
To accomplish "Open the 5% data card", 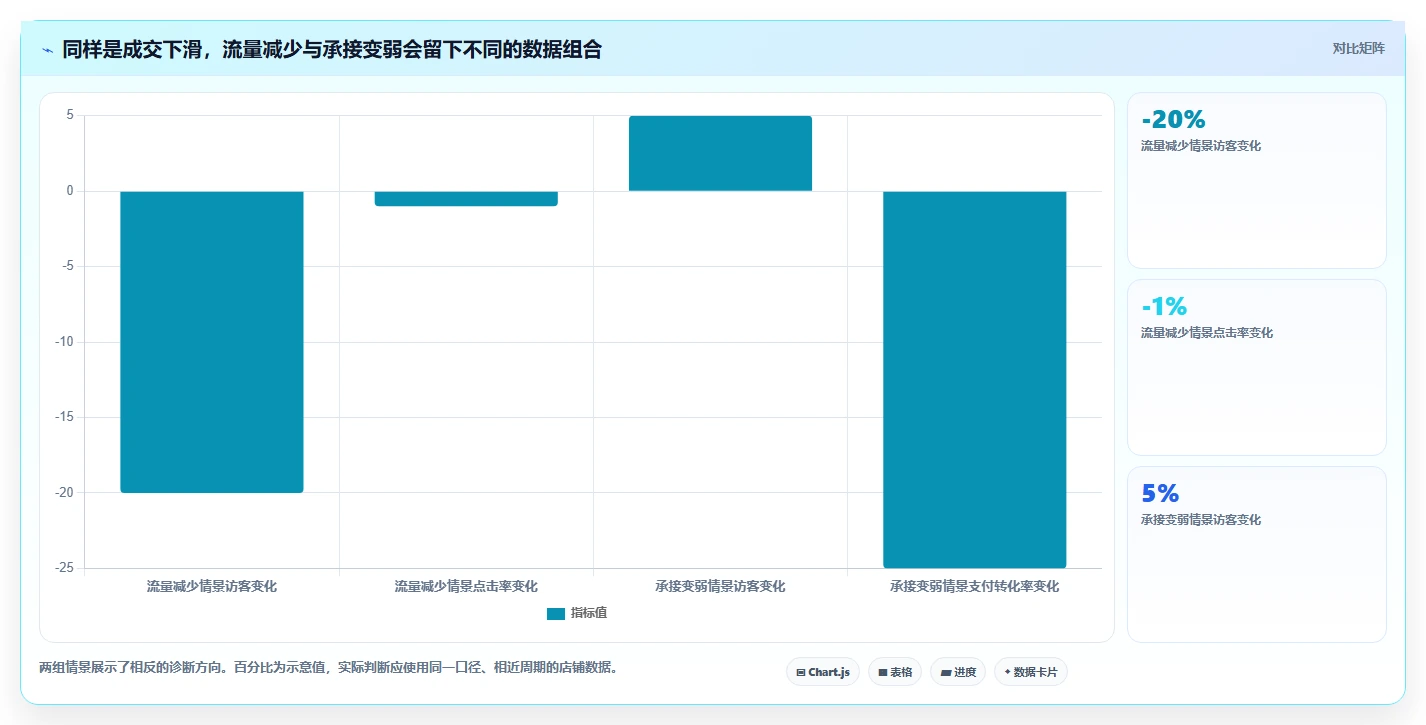I will tap(1257, 554).
